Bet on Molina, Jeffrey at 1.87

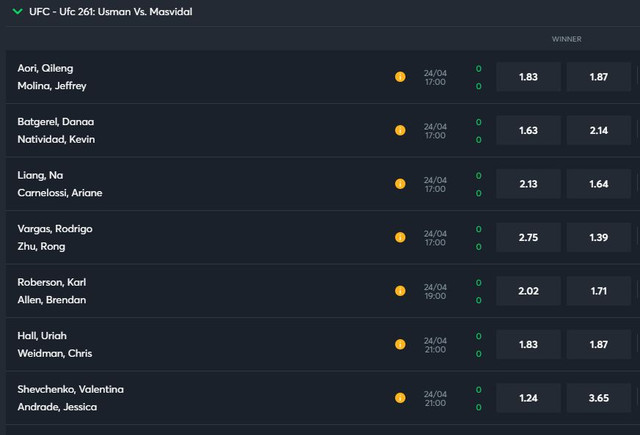pos(599,77)
